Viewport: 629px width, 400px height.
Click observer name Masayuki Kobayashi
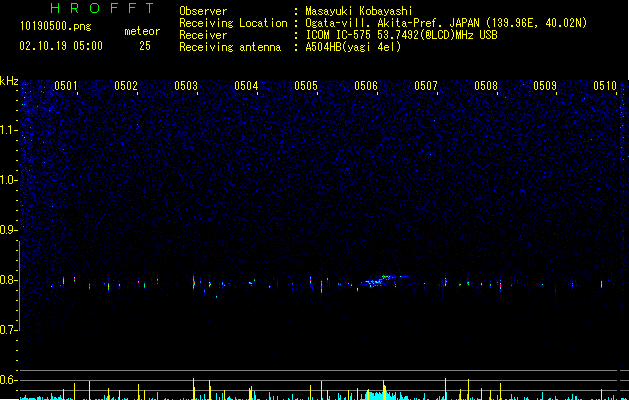pyautogui.click(x=359, y=11)
